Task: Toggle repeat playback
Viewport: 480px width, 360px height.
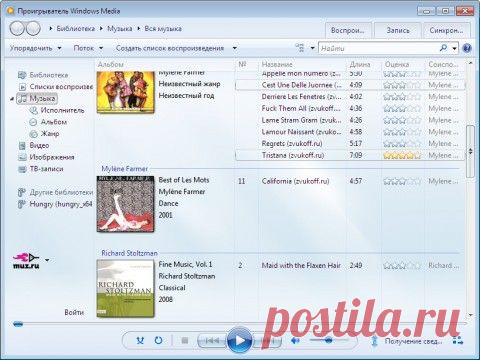Action: click(159, 340)
